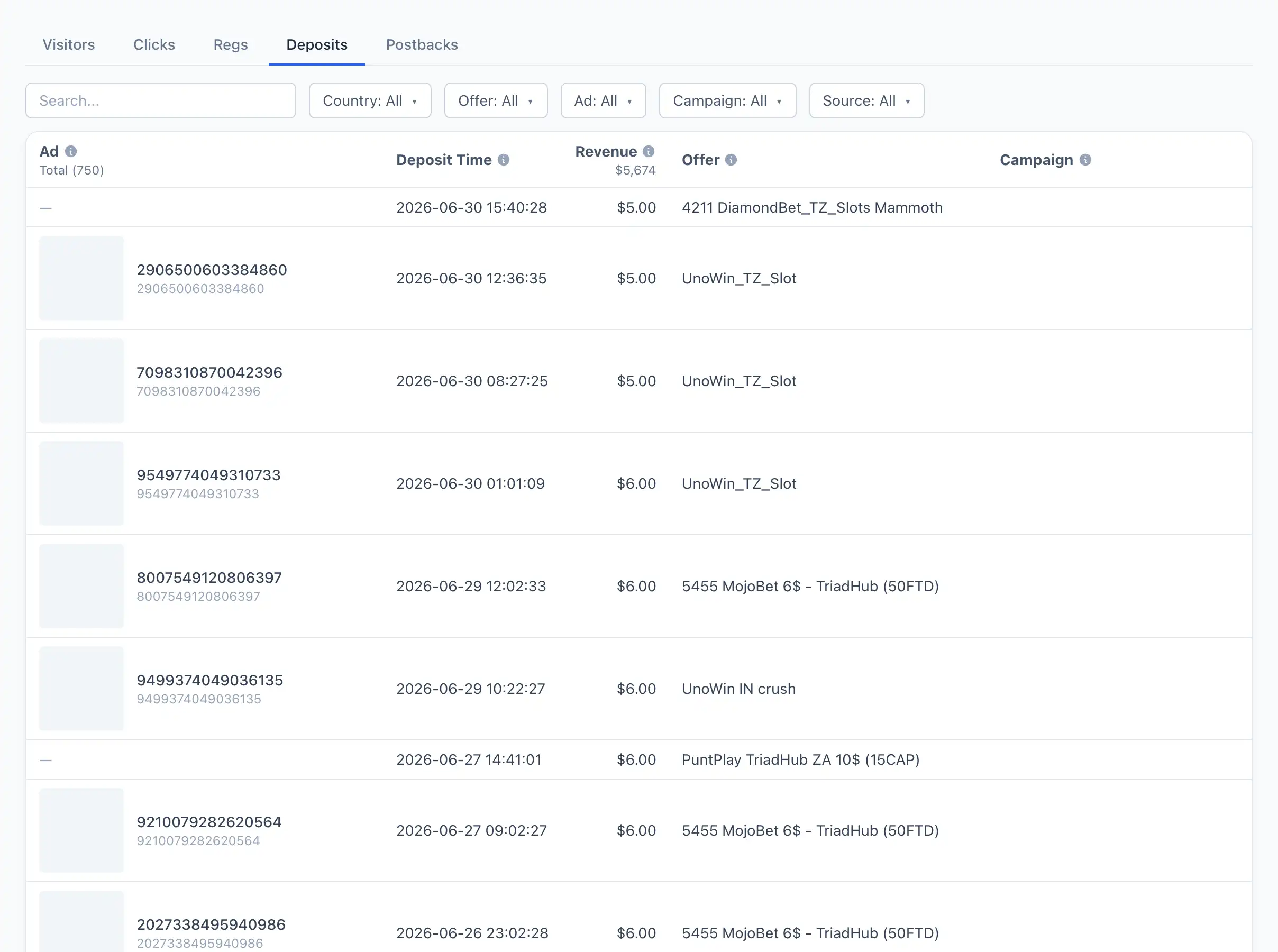Click the Ad column header label
Image resolution: width=1278 pixels, height=952 pixels.
49,151
